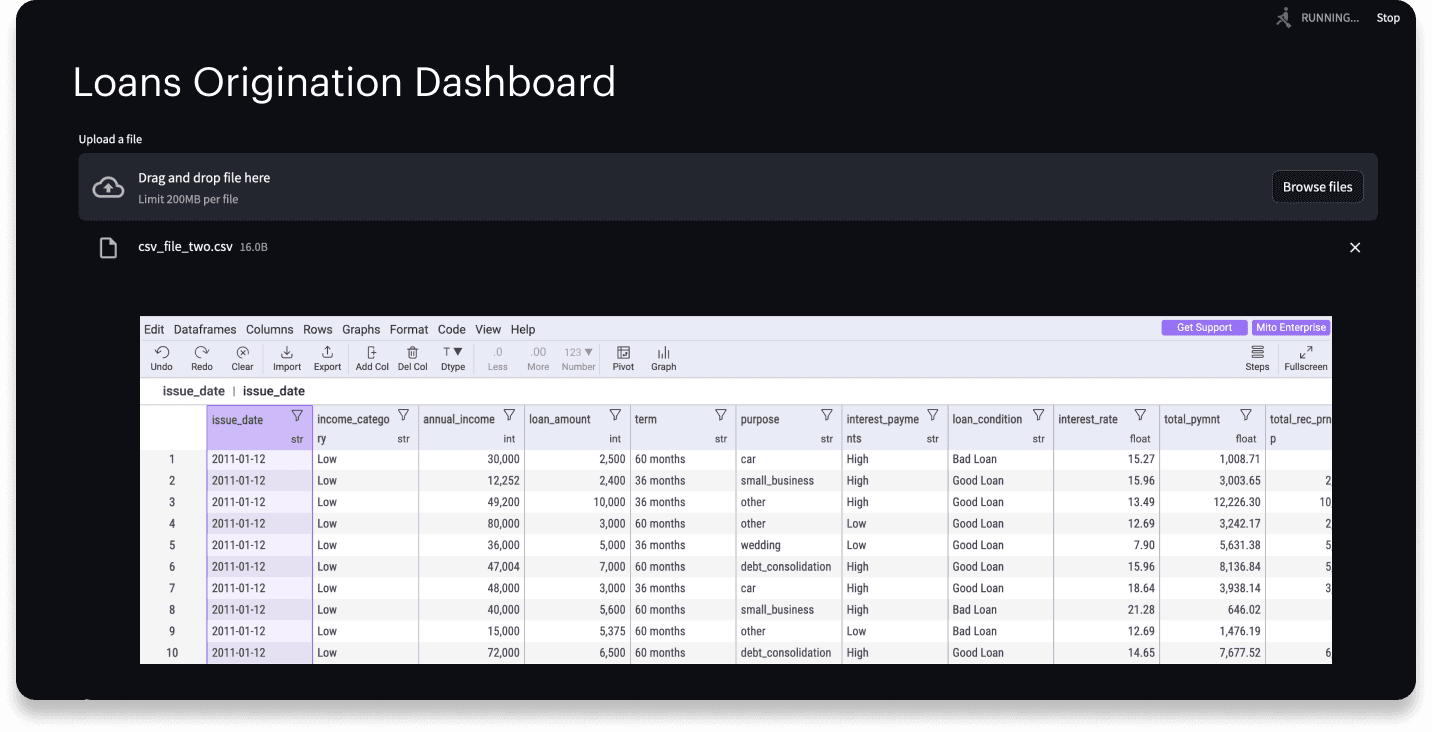Delete column using Del Col icon

point(412,353)
